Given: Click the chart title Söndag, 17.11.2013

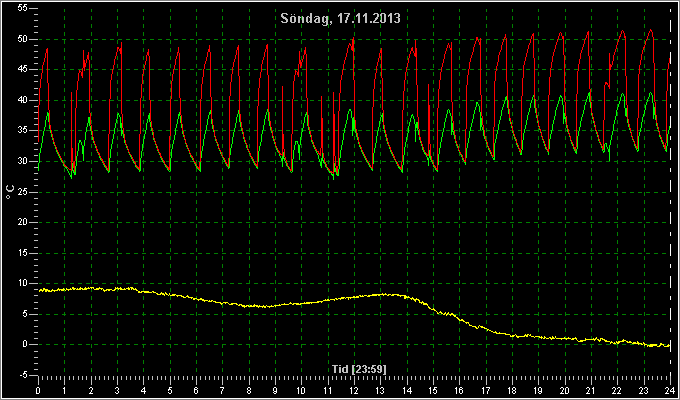Looking at the screenshot, I should click(x=340, y=19).
